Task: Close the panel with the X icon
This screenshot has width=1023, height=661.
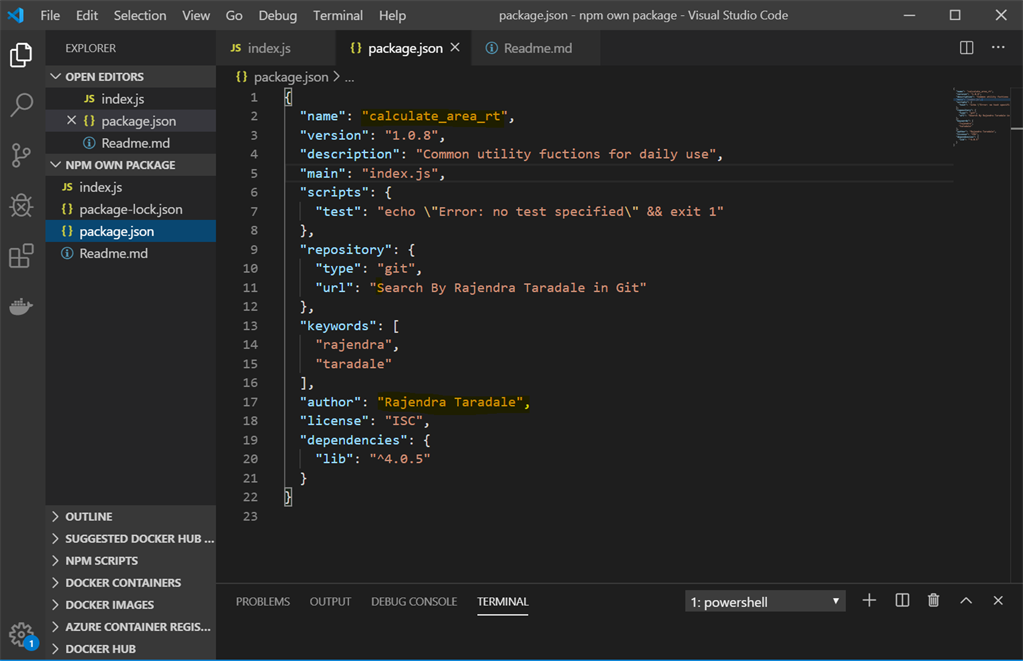Action: tap(997, 600)
